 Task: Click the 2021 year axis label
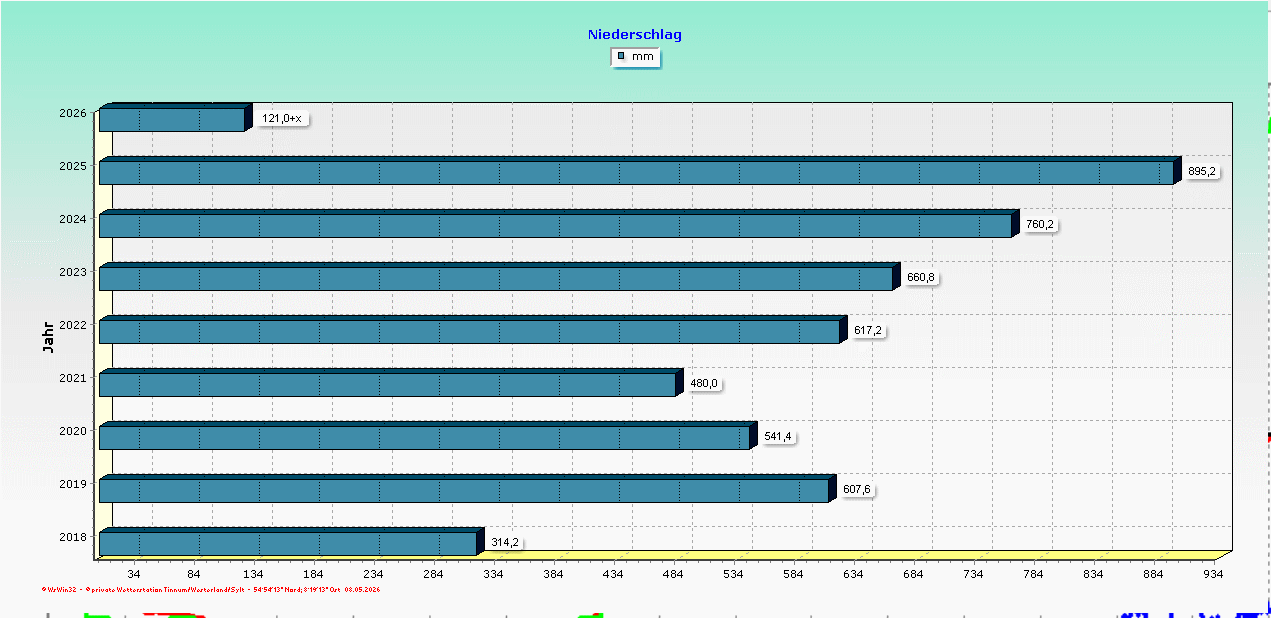pos(73,378)
